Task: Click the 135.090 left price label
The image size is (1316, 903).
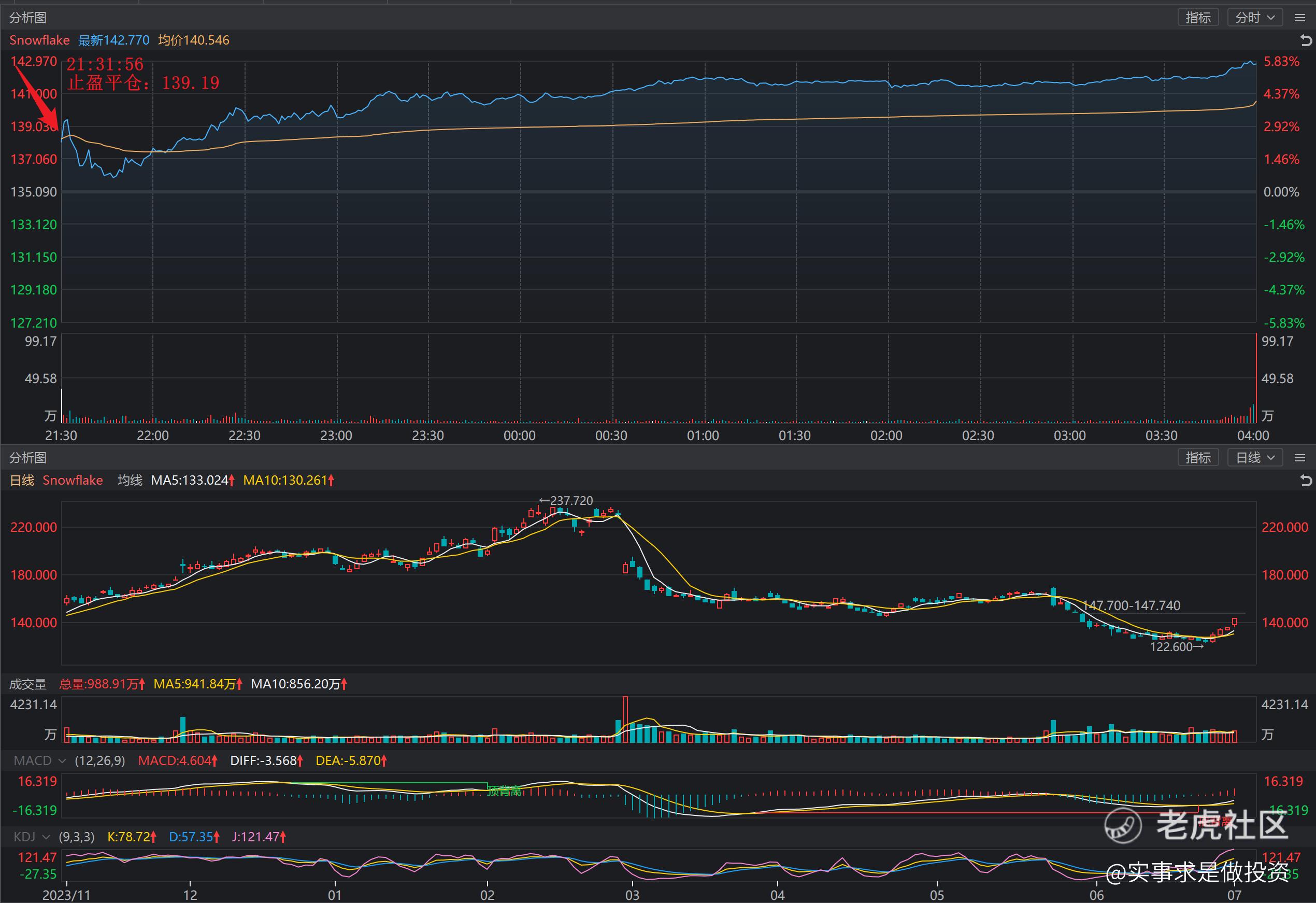Action: pyautogui.click(x=34, y=191)
